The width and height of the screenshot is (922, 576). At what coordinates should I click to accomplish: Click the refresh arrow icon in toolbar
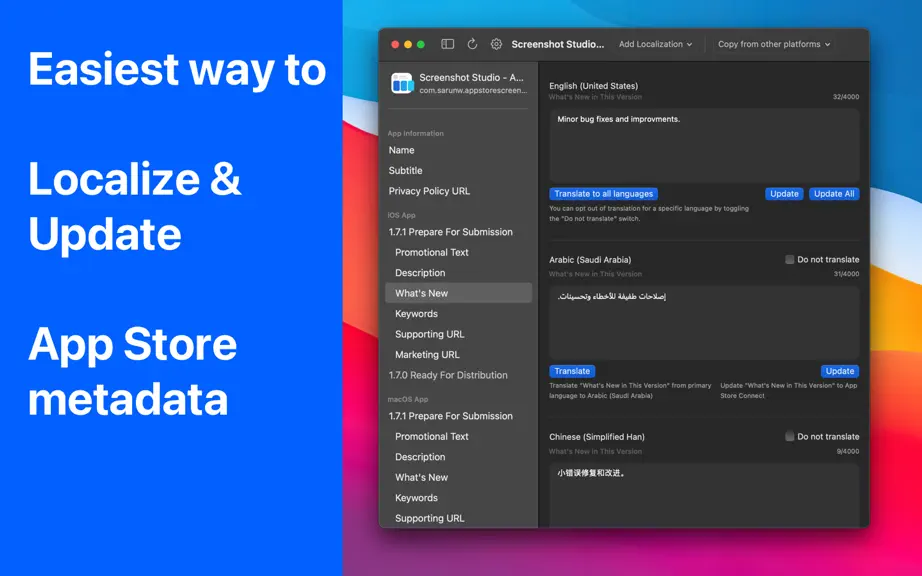(x=472, y=44)
